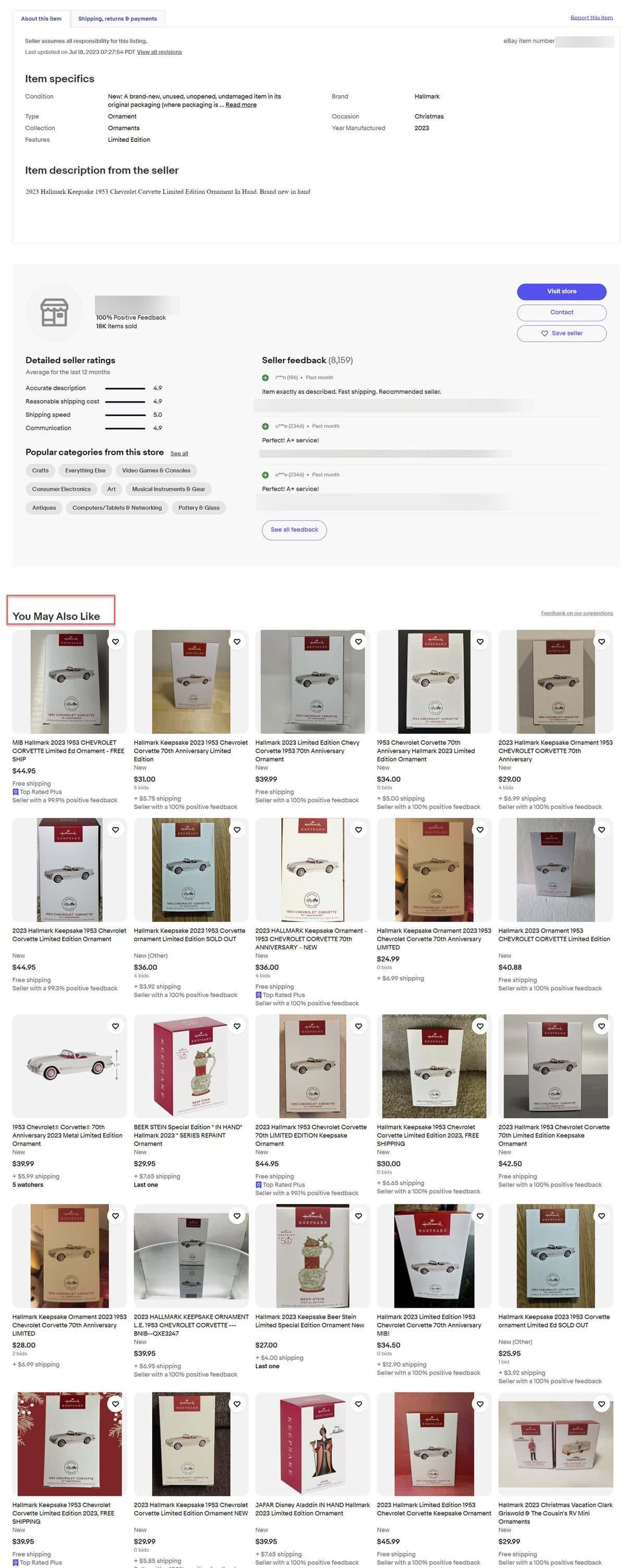Expand popular categories with See all
Screen dimensions: 626x1568
click(x=179, y=453)
